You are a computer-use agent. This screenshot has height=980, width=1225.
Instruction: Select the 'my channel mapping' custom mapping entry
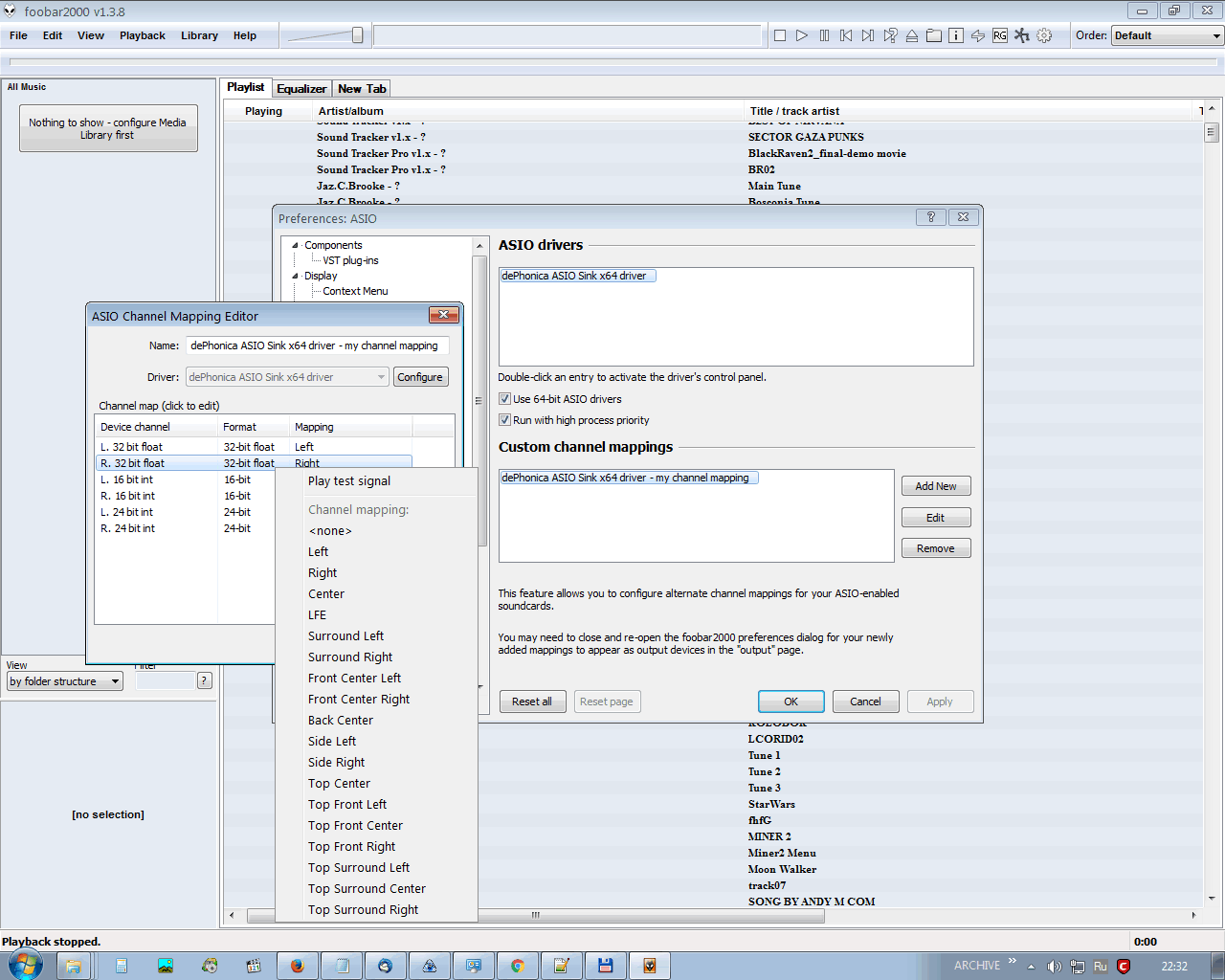click(x=629, y=478)
